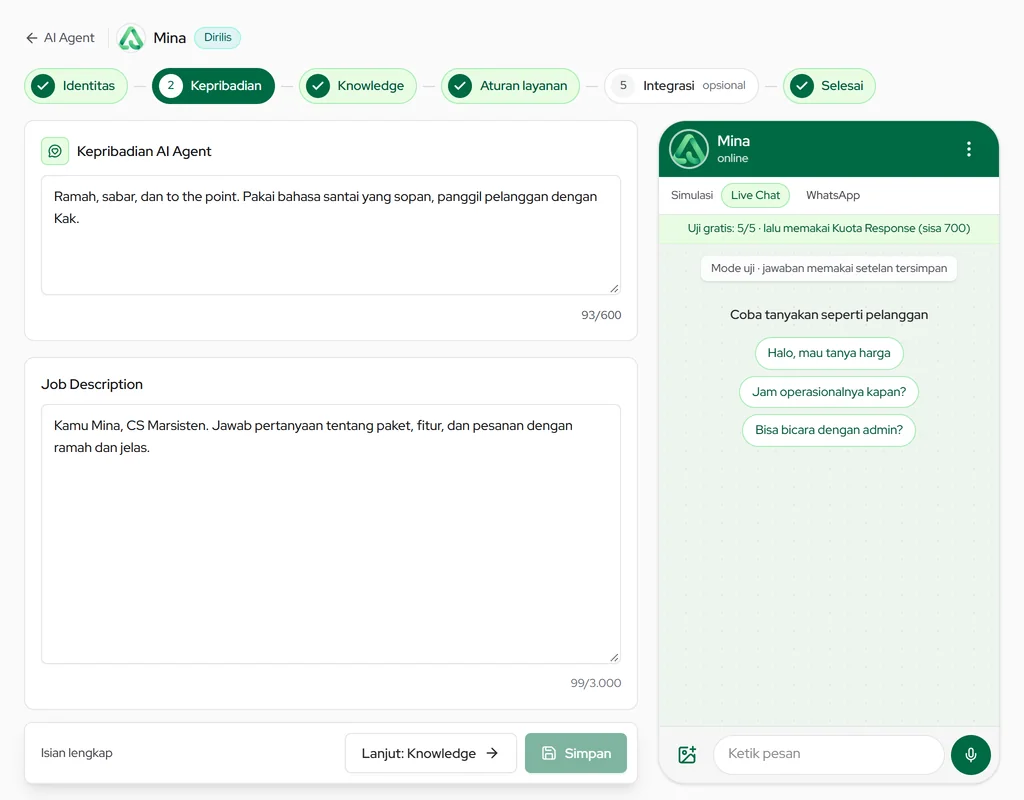Choose suggestion 'Halo, mau tanya harga'

[829, 353]
